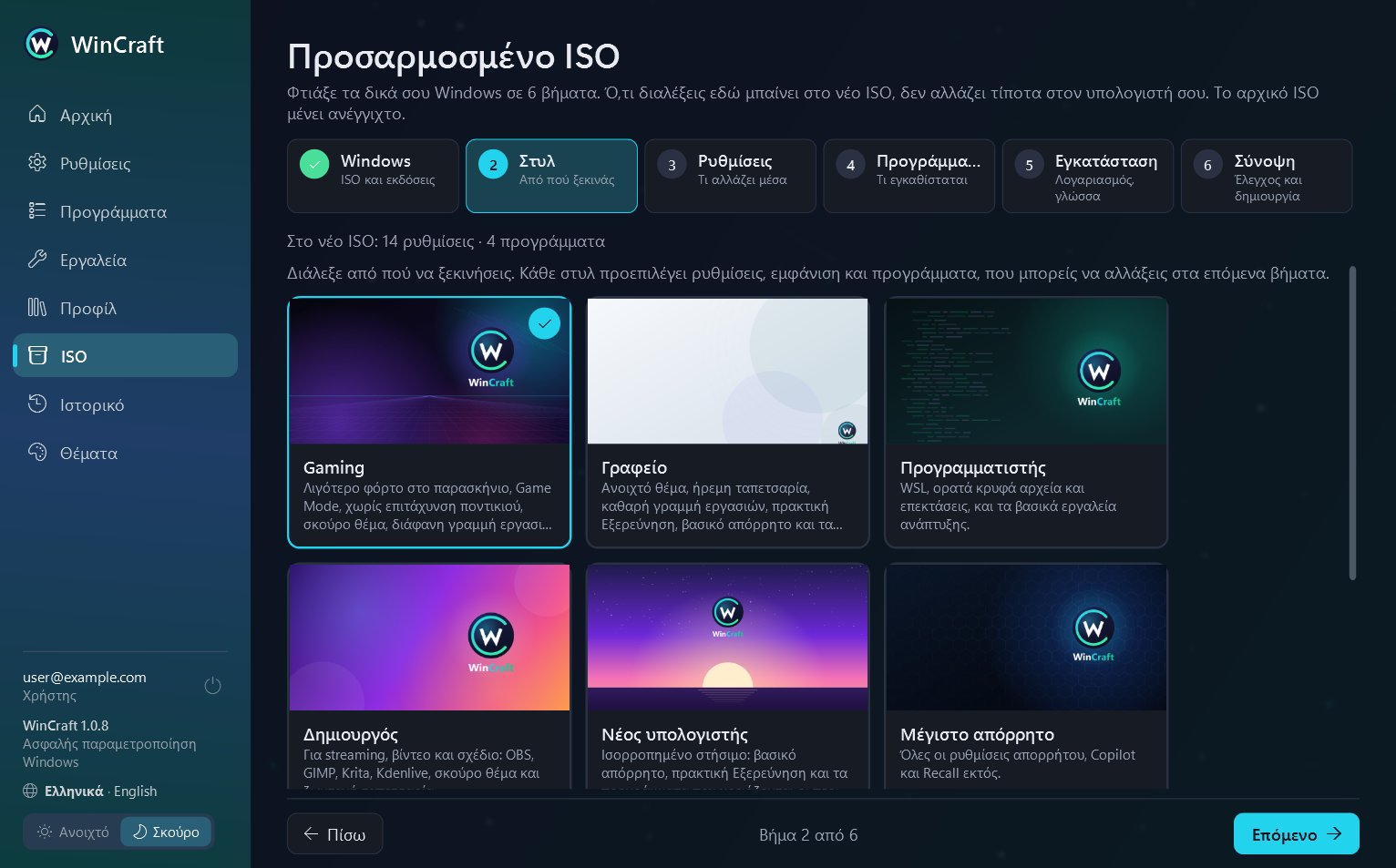Choose the Γραφείο style card
Image resolution: width=1396 pixels, height=868 pixels.
727,422
